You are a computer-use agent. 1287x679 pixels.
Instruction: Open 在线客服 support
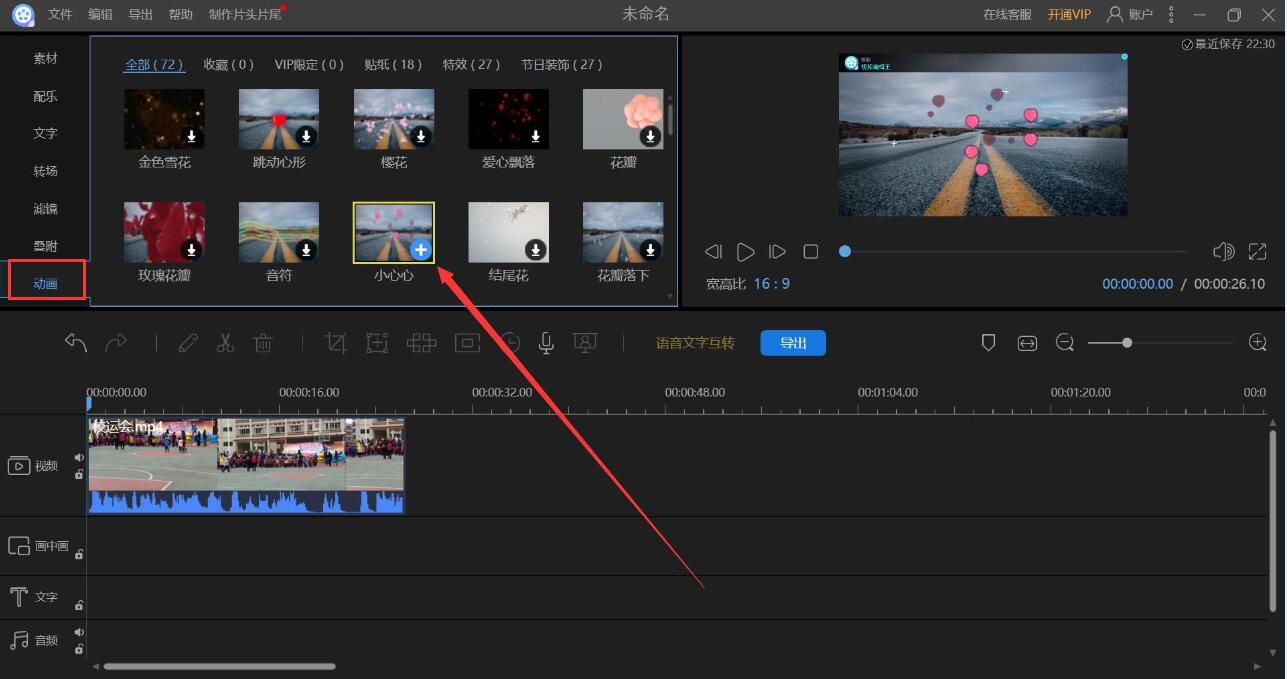click(x=1007, y=14)
